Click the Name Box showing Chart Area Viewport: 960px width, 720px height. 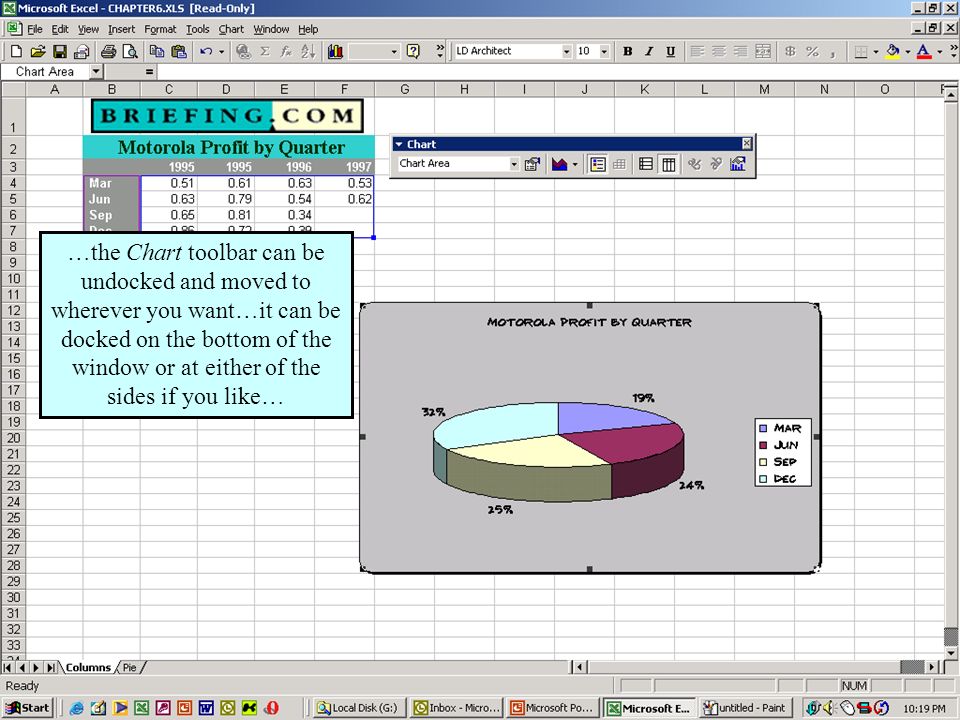click(x=45, y=72)
